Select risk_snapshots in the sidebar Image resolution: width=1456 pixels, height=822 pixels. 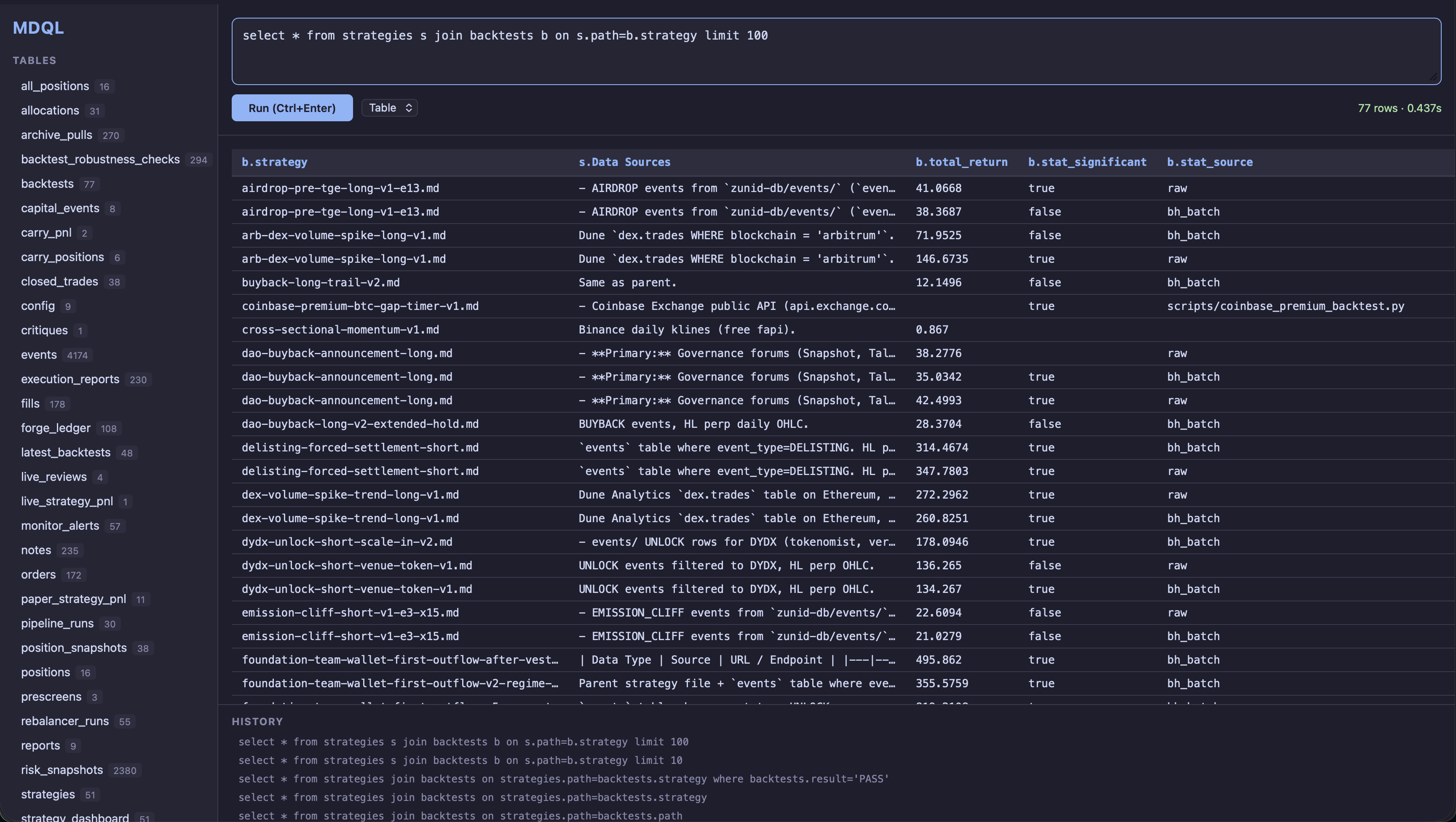[62, 770]
